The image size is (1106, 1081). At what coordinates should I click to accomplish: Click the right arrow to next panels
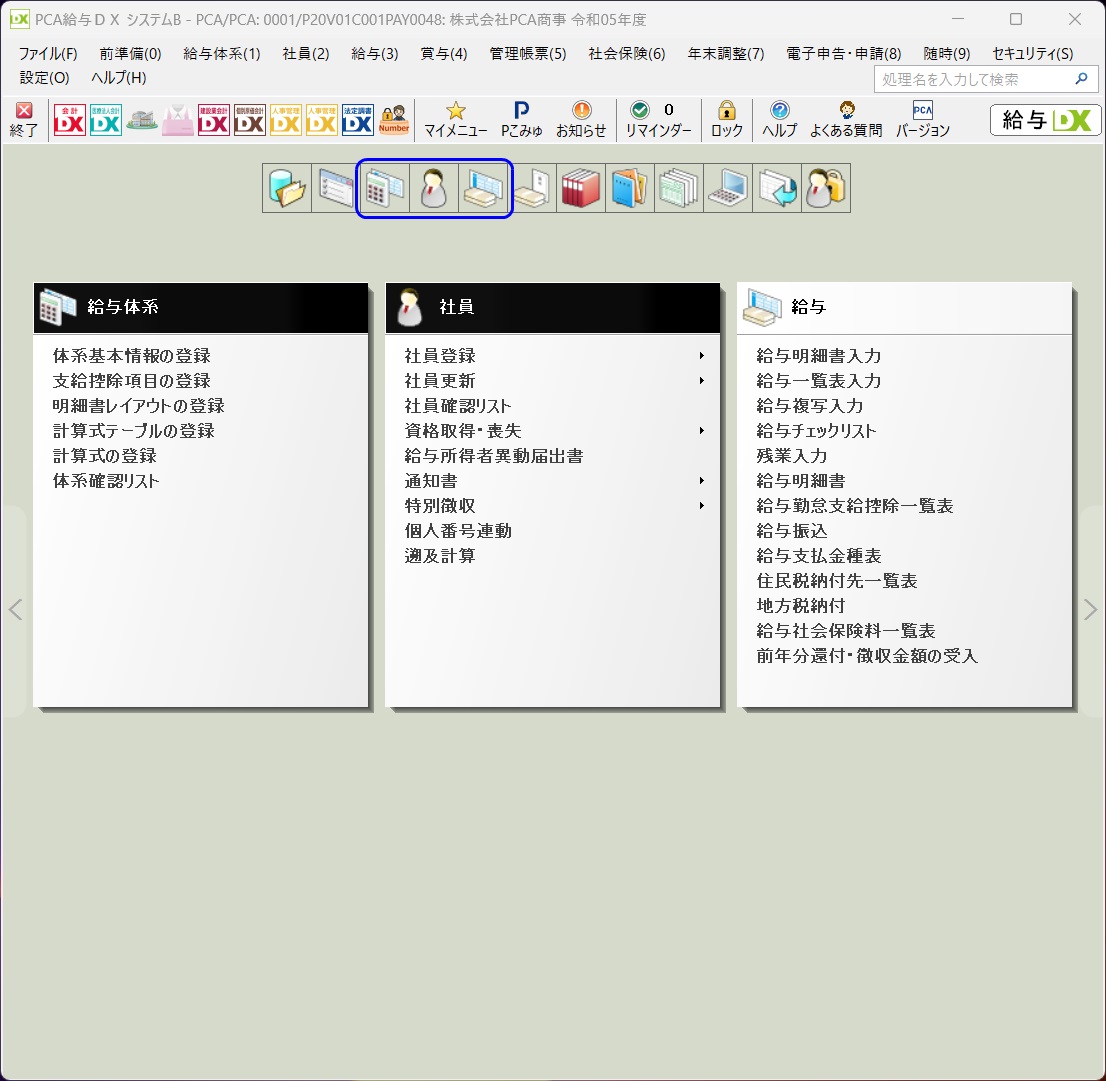[x=1090, y=610]
